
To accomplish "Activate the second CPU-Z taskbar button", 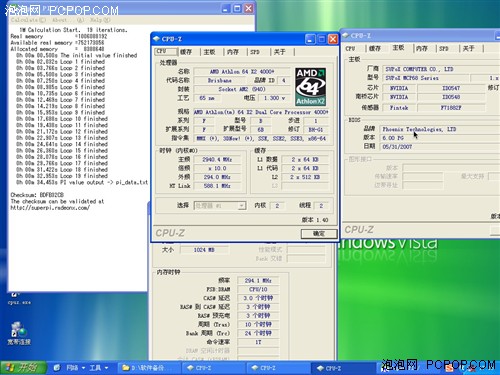I will pos(277,368).
